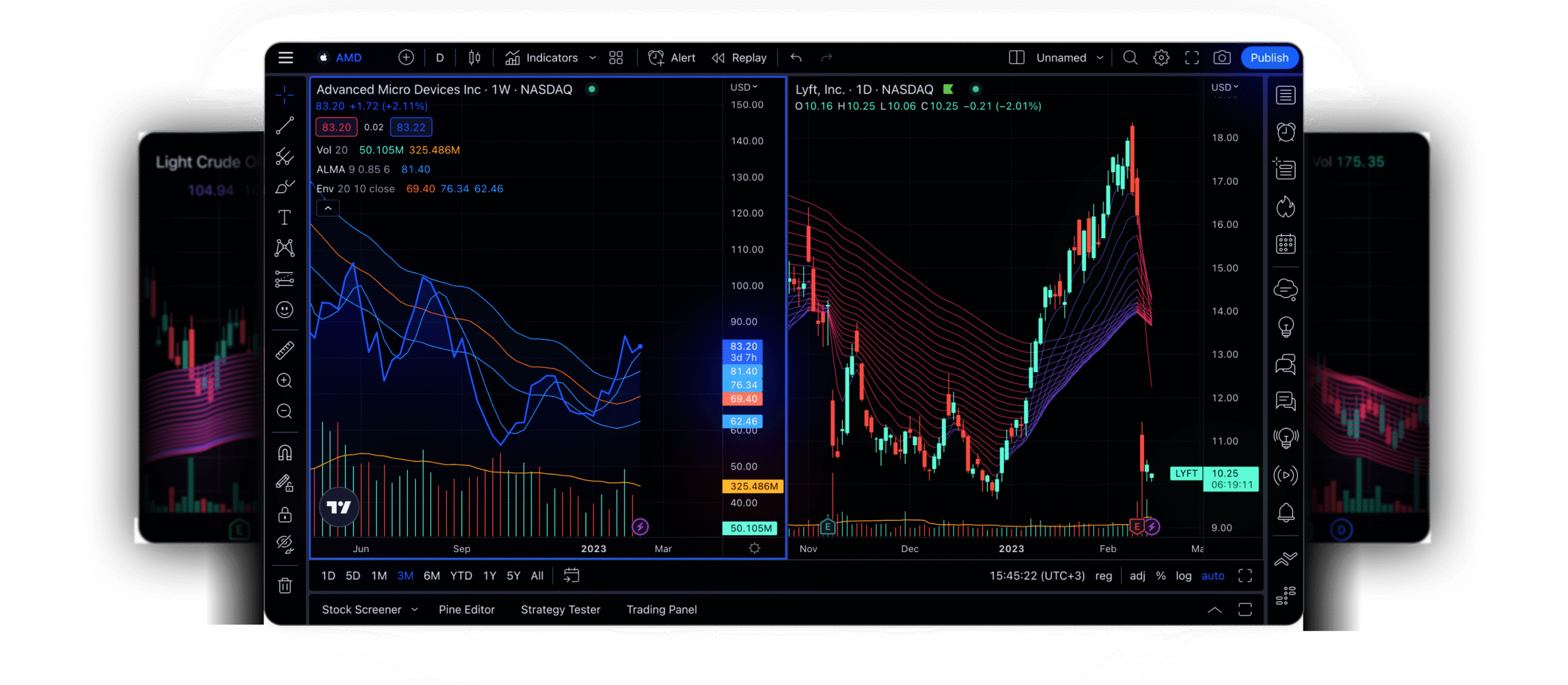Open the alerts alarm clock panel
The image size is (1568, 685).
pos(1286,132)
